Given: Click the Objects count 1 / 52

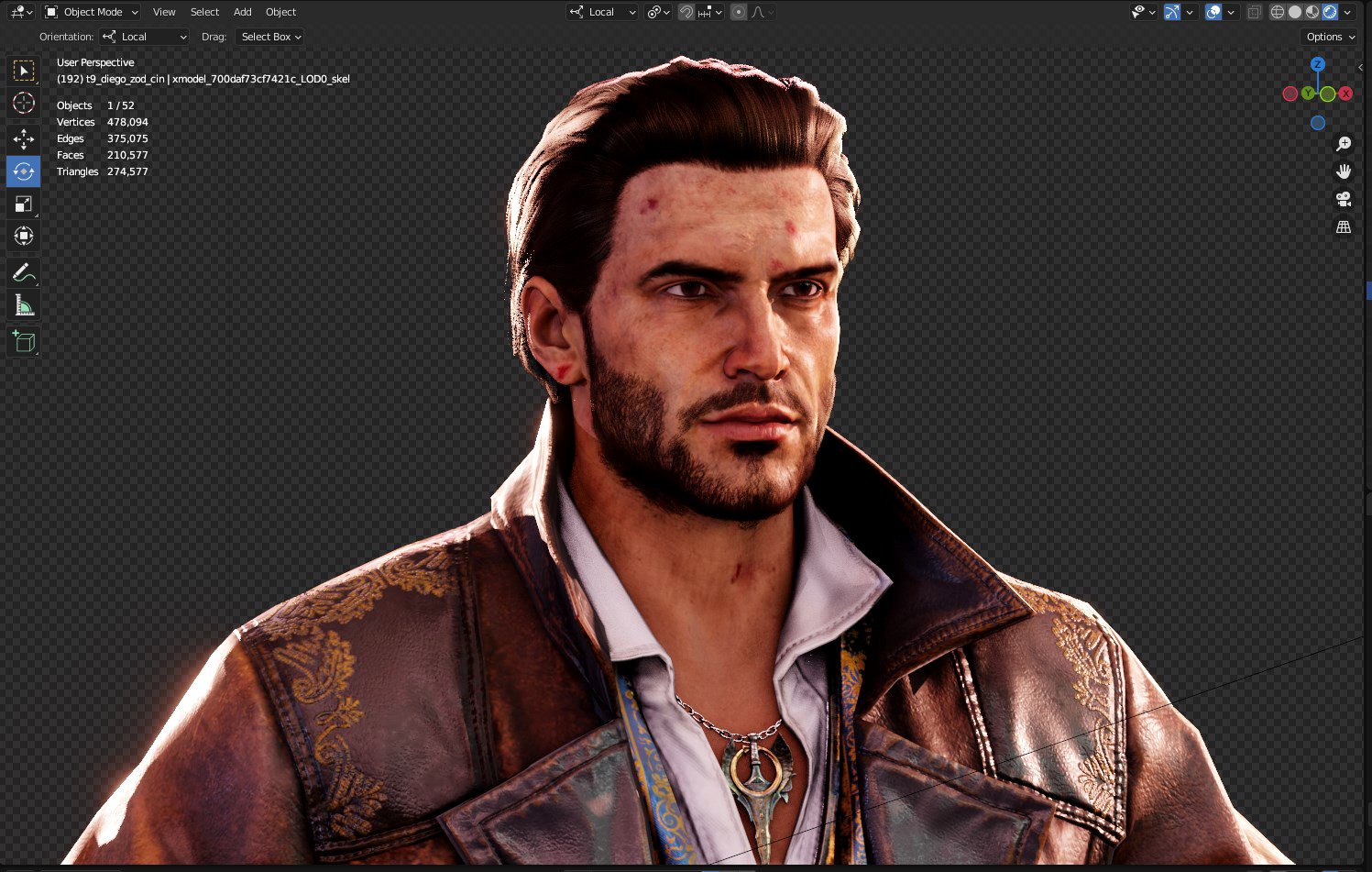Looking at the screenshot, I should [x=121, y=105].
